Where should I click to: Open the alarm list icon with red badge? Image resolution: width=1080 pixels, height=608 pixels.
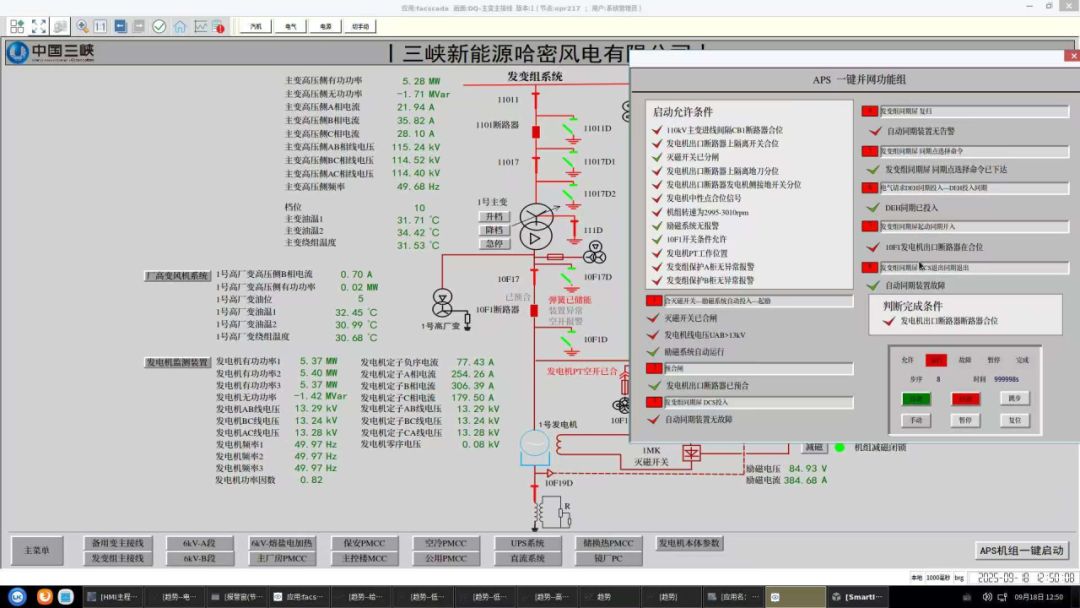pos(218,27)
